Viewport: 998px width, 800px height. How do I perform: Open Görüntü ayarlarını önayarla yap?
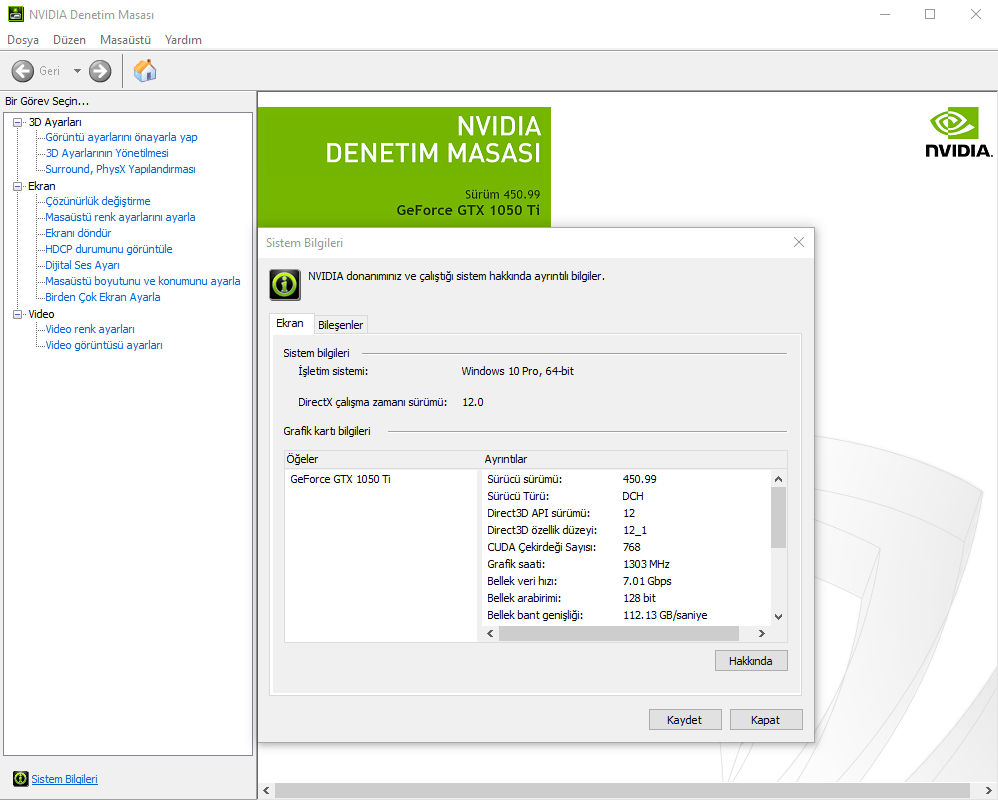point(121,137)
